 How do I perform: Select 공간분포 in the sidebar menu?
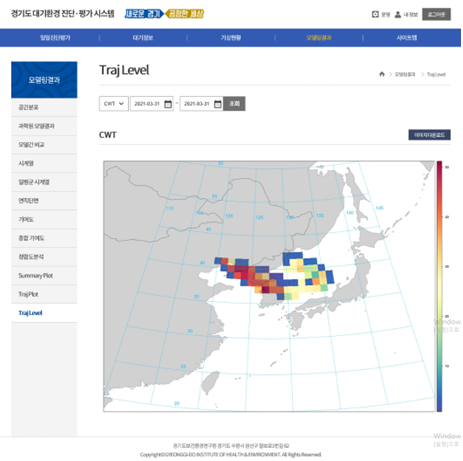coord(44,107)
